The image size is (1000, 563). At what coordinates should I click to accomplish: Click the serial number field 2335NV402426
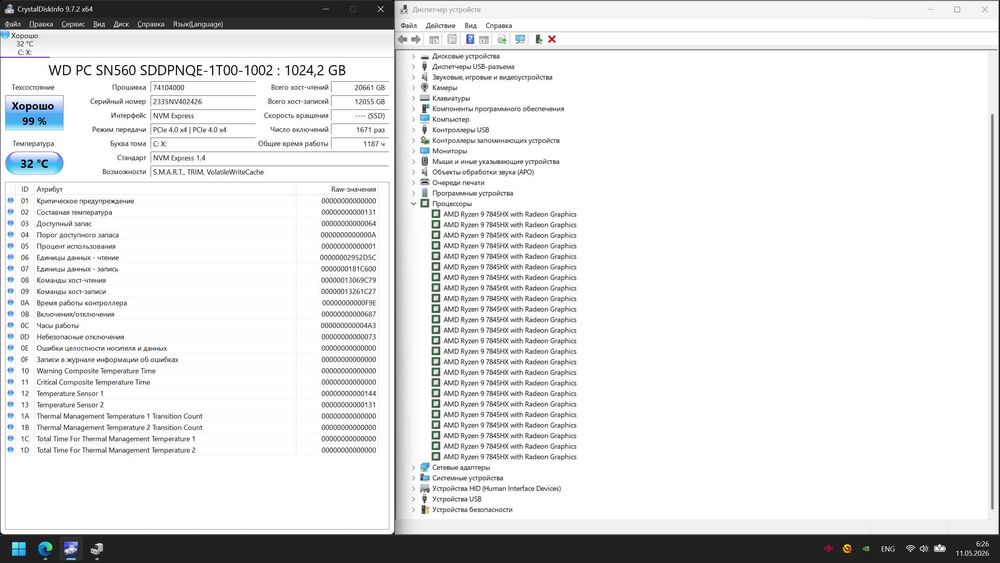click(202, 101)
